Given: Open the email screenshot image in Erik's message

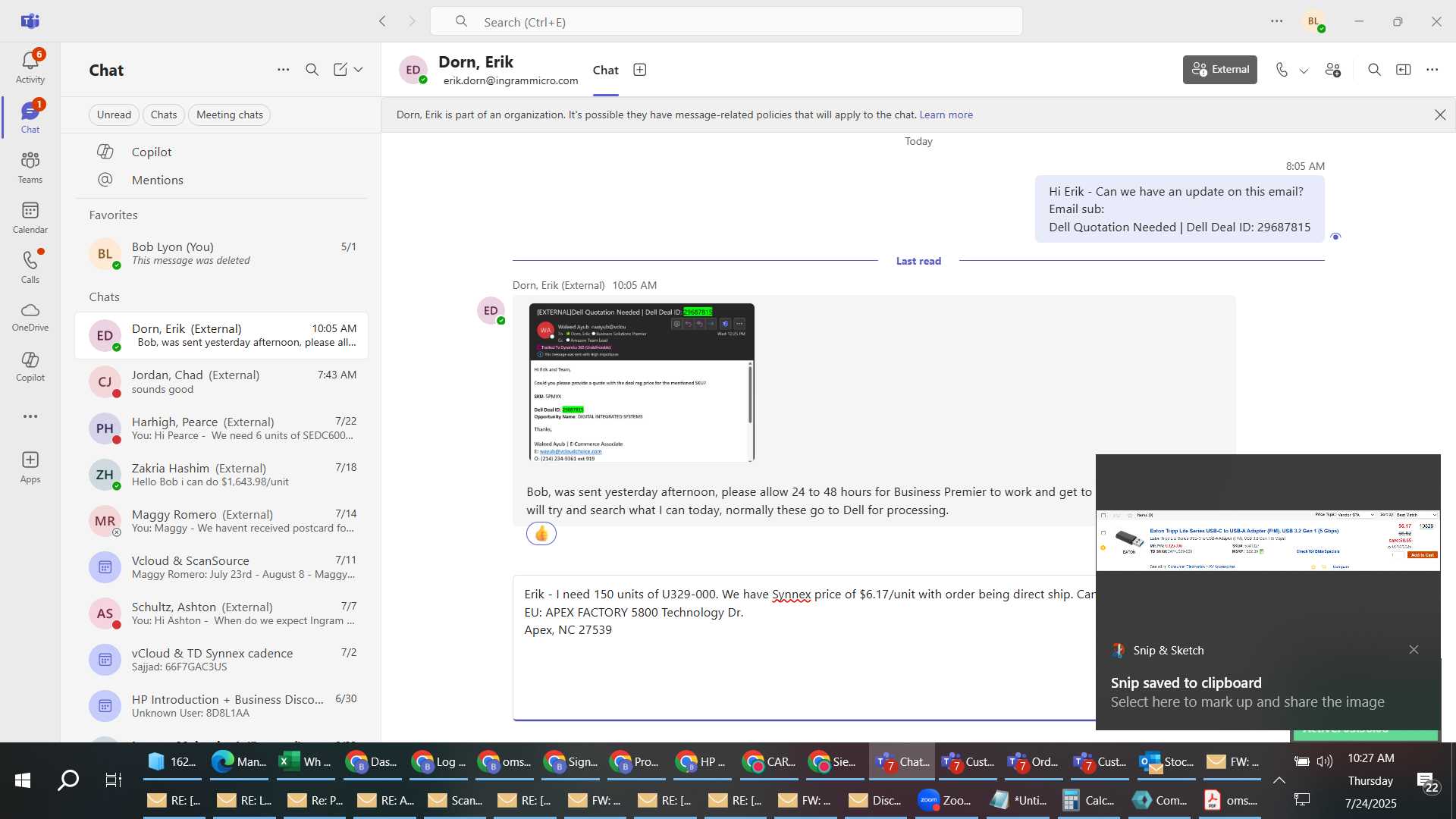Looking at the screenshot, I should pos(642,382).
